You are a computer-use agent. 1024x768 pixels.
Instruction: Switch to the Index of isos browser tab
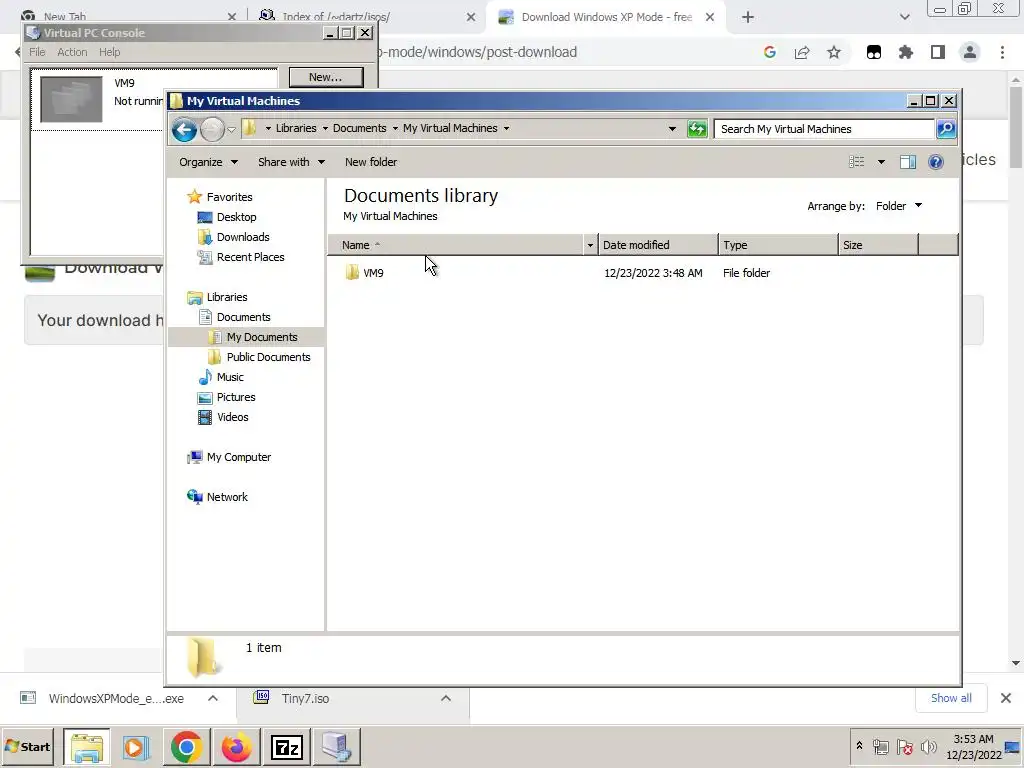tap(336, 16)
